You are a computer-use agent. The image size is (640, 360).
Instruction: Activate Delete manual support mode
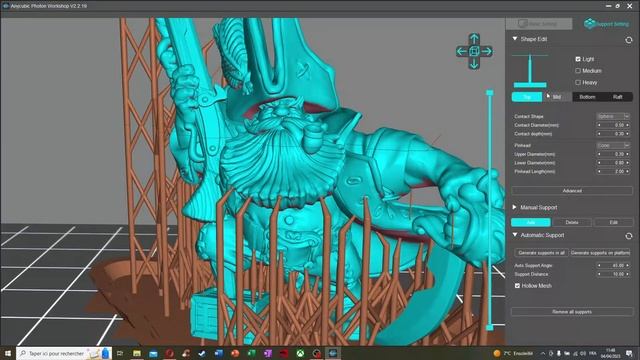click(x=572, y=222)
